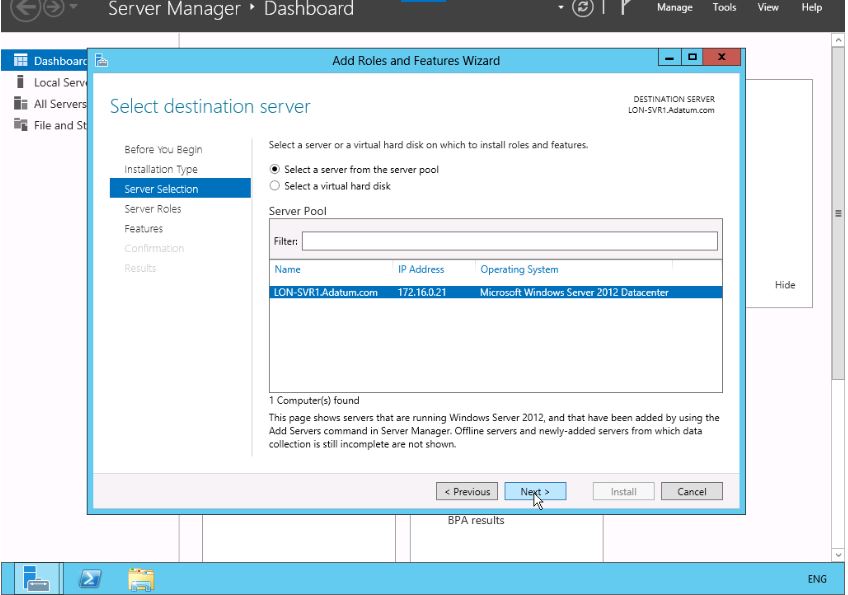
Task: Open the dropdown arrow beside Refresh
Action: (x=560, y=8)
